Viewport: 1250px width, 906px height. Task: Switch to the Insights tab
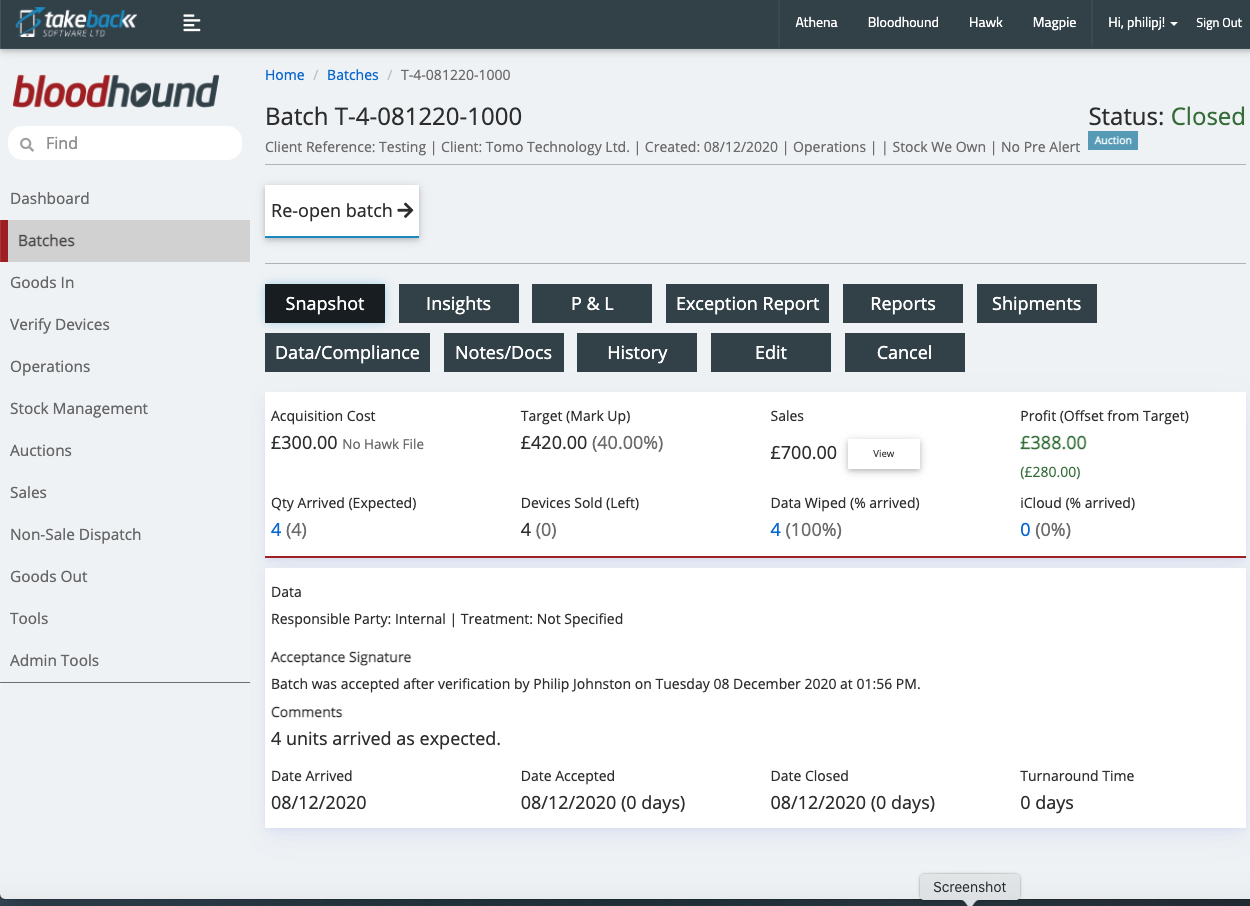tap(458, 304)
